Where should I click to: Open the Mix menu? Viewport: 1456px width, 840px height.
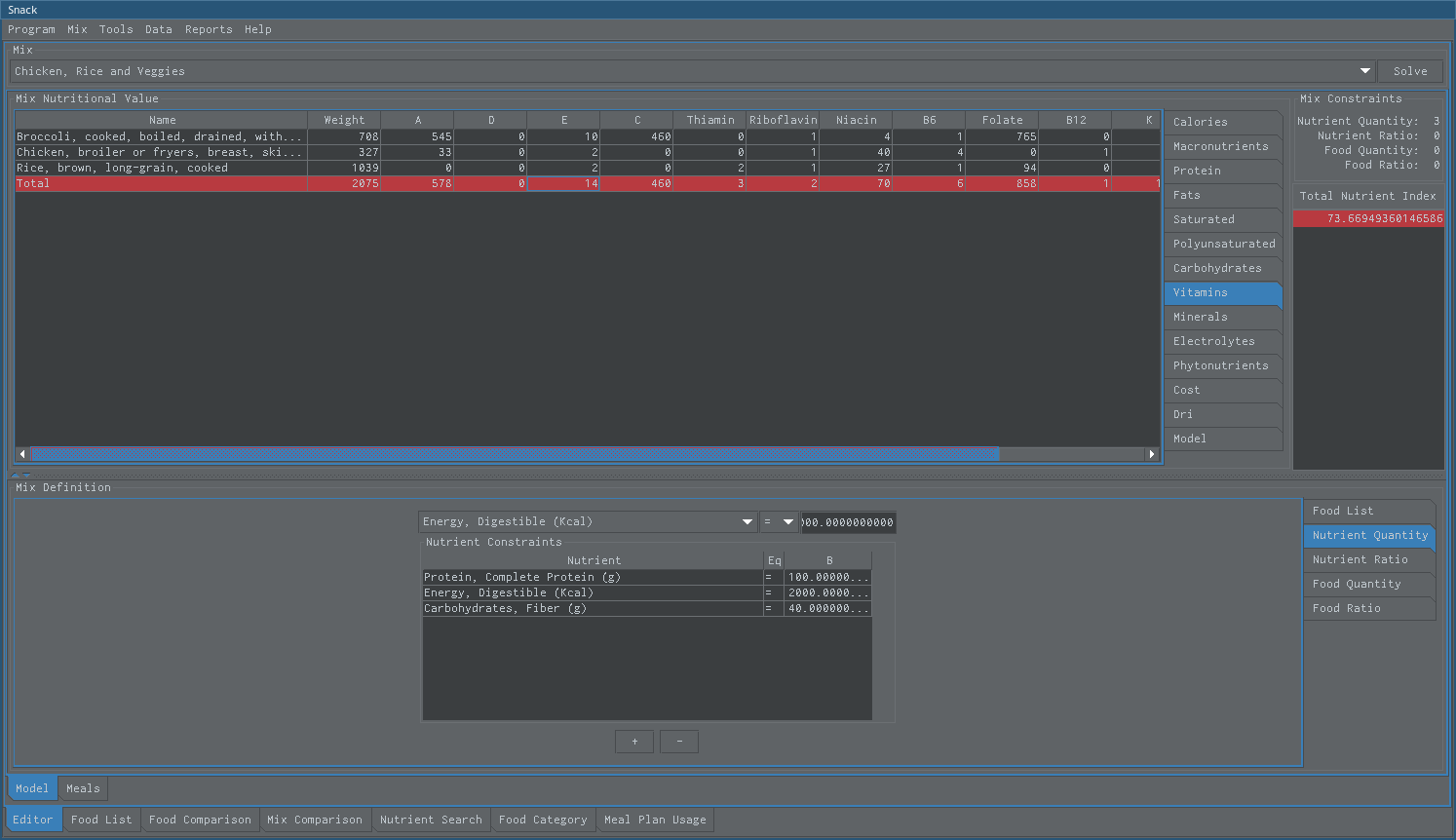pyautogui.click(x=77, y=29)
